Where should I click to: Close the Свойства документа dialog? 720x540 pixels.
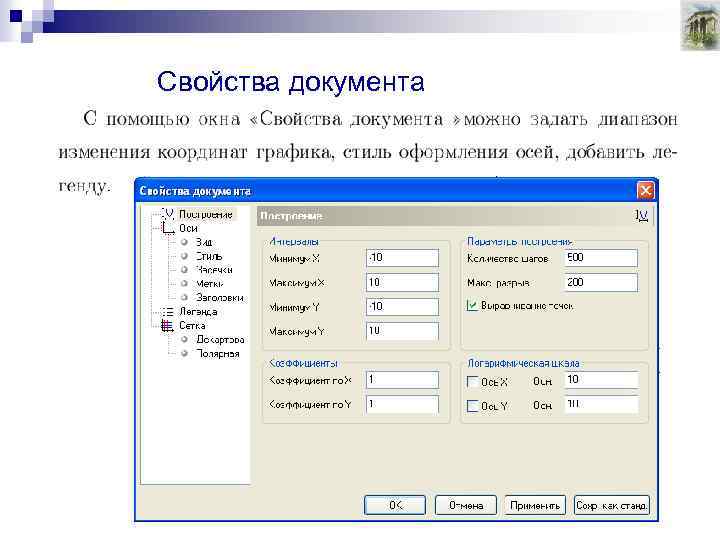tap(645, 191)
